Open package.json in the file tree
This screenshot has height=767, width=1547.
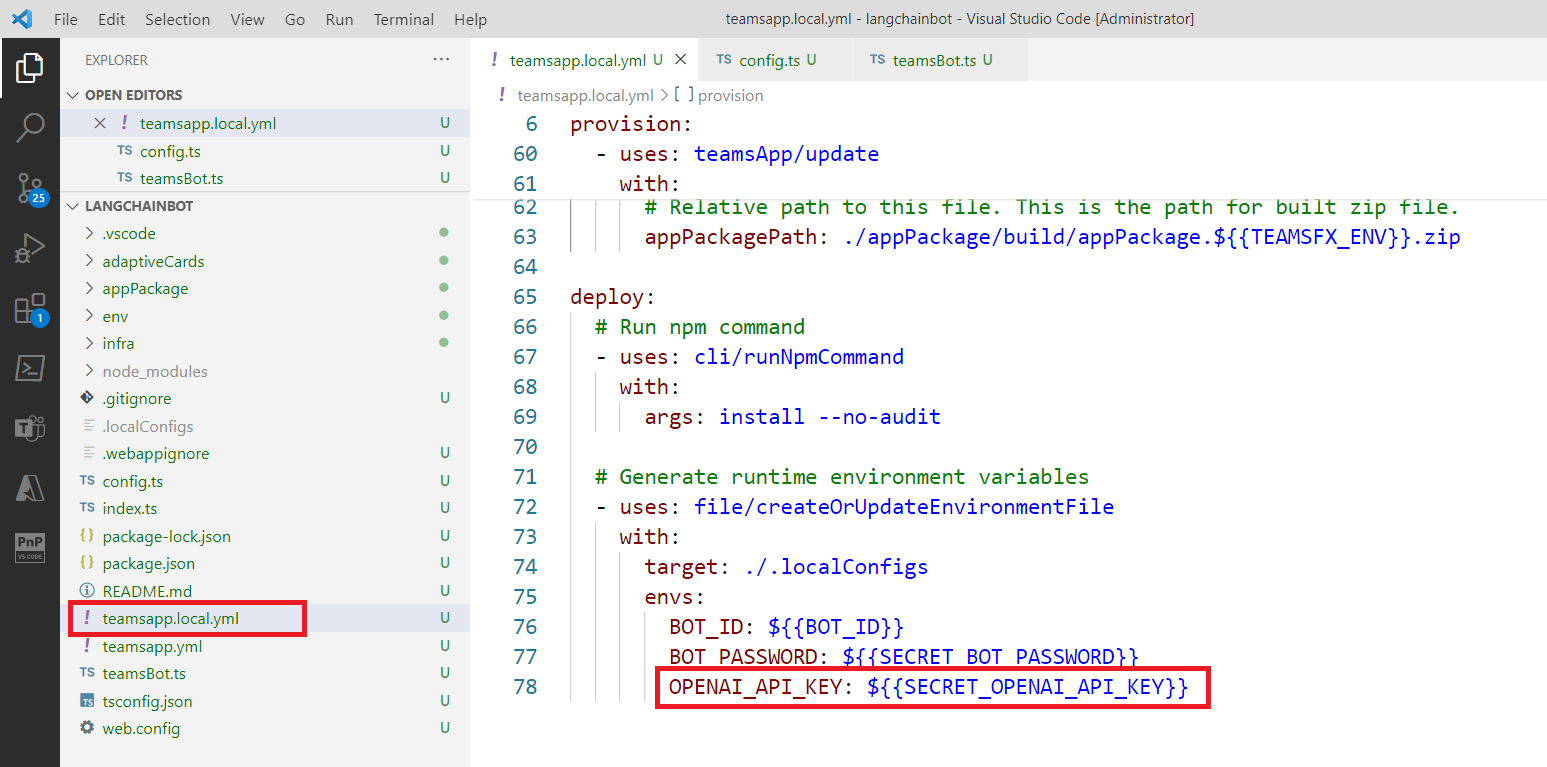coord(148,564)
